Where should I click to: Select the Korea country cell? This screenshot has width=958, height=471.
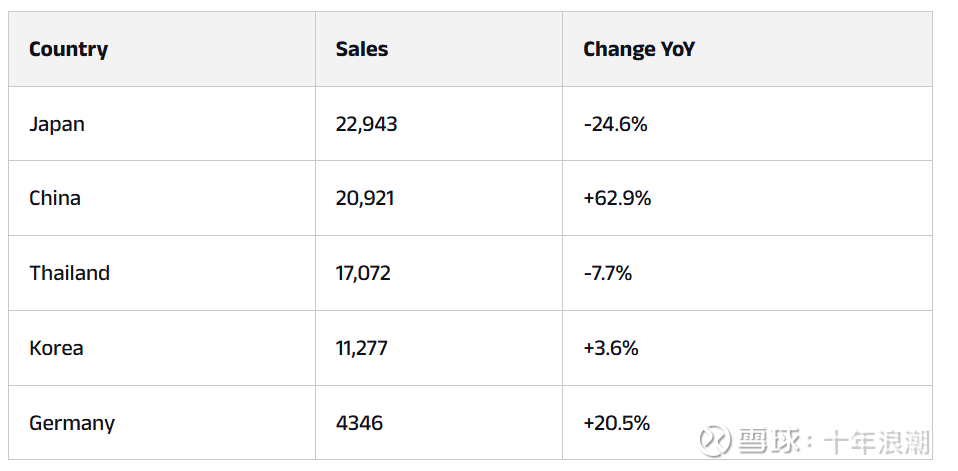click(56, 348)
